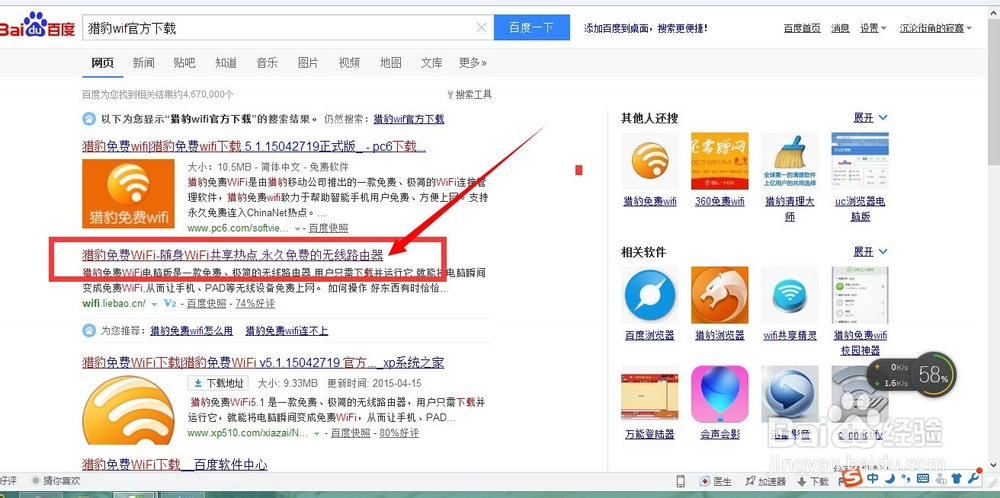Open the 百度软件中心 result title
This screenshot has width=1000, height=498.
click(x=175, y=464)
